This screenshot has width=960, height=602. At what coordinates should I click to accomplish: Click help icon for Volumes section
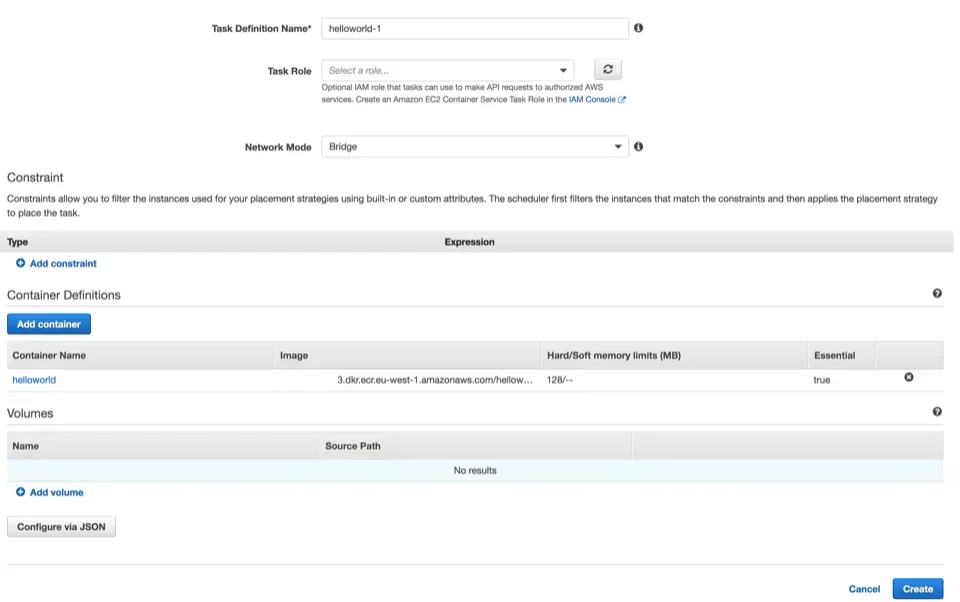coord(937,412)
